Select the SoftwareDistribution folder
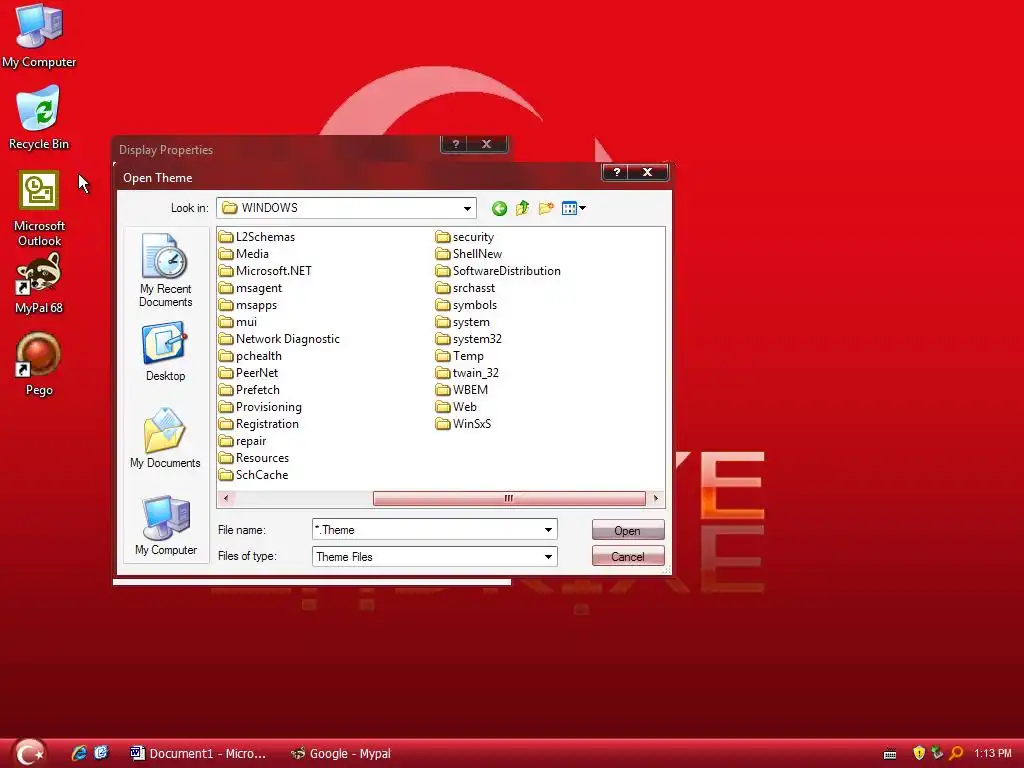 [498, 270]
